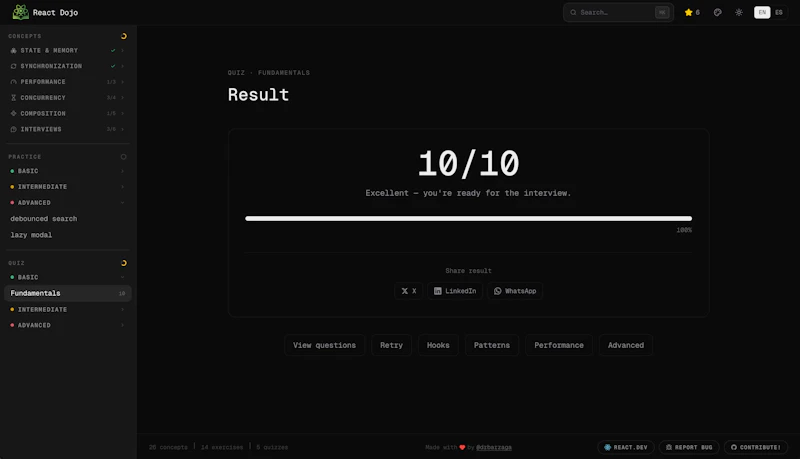The width and height of the screenshot is (800, 459).
Task: Share result on X
Action: [x=409, y=291]
